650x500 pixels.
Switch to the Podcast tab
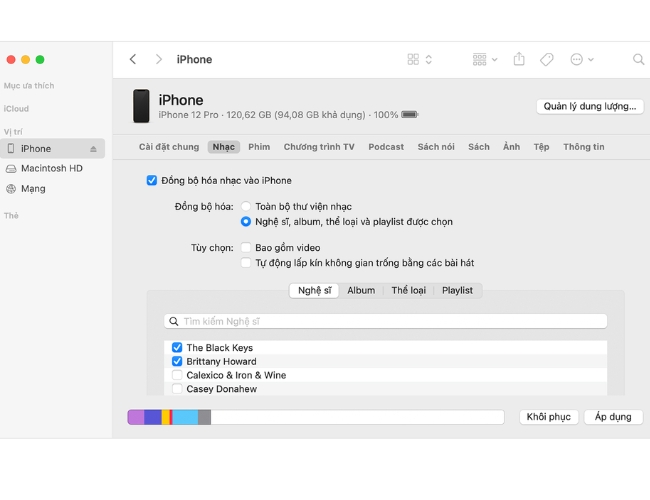(386, 147)
